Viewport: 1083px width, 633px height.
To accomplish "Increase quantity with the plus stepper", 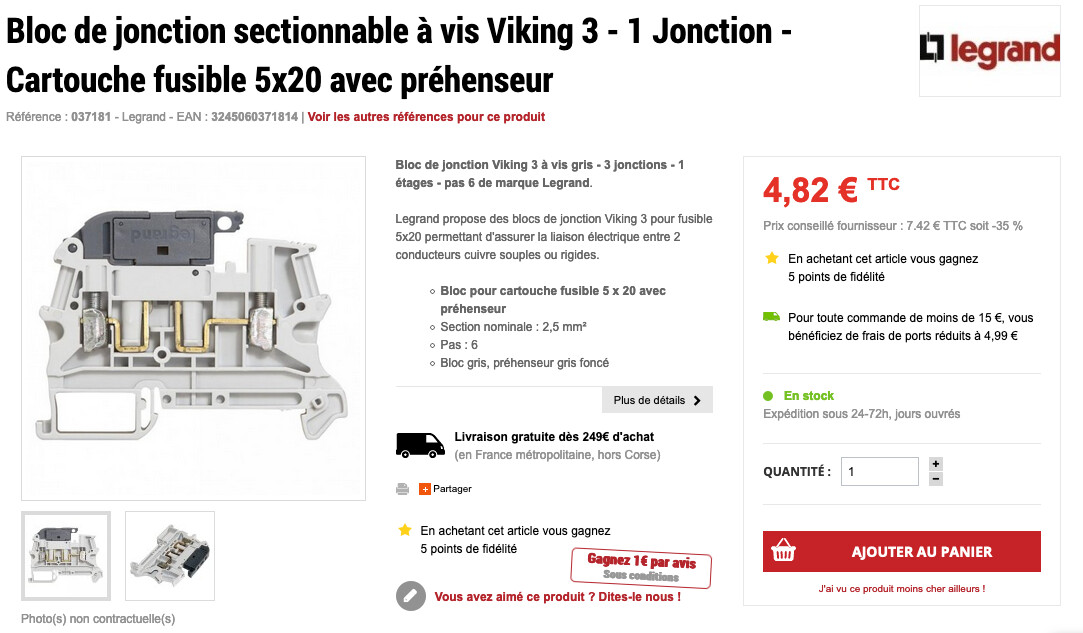I will pyautogui.click(x=935, y=464).
